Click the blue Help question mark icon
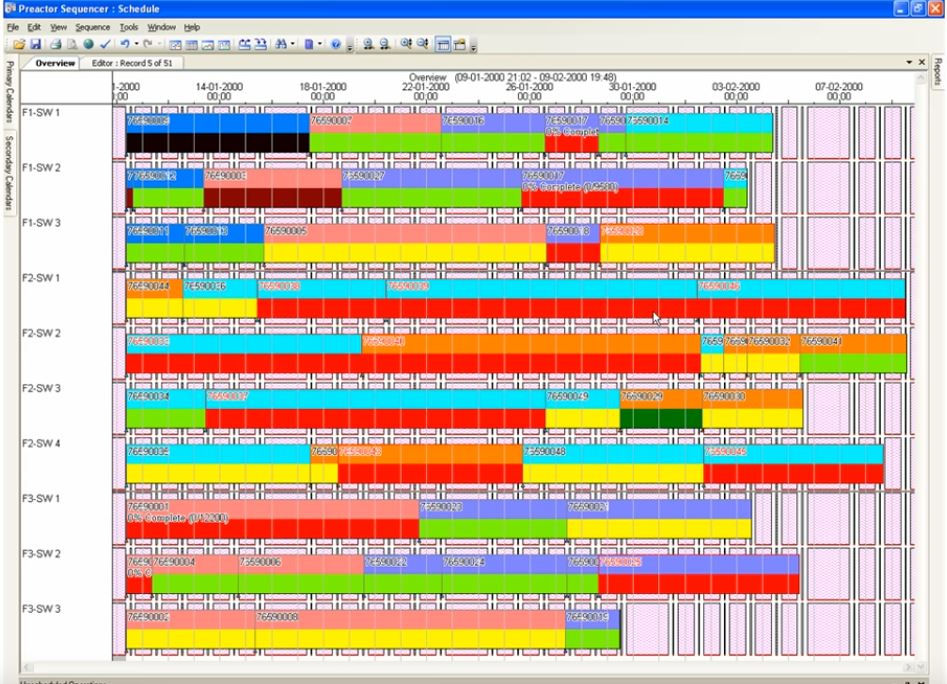 click(336, 45)
